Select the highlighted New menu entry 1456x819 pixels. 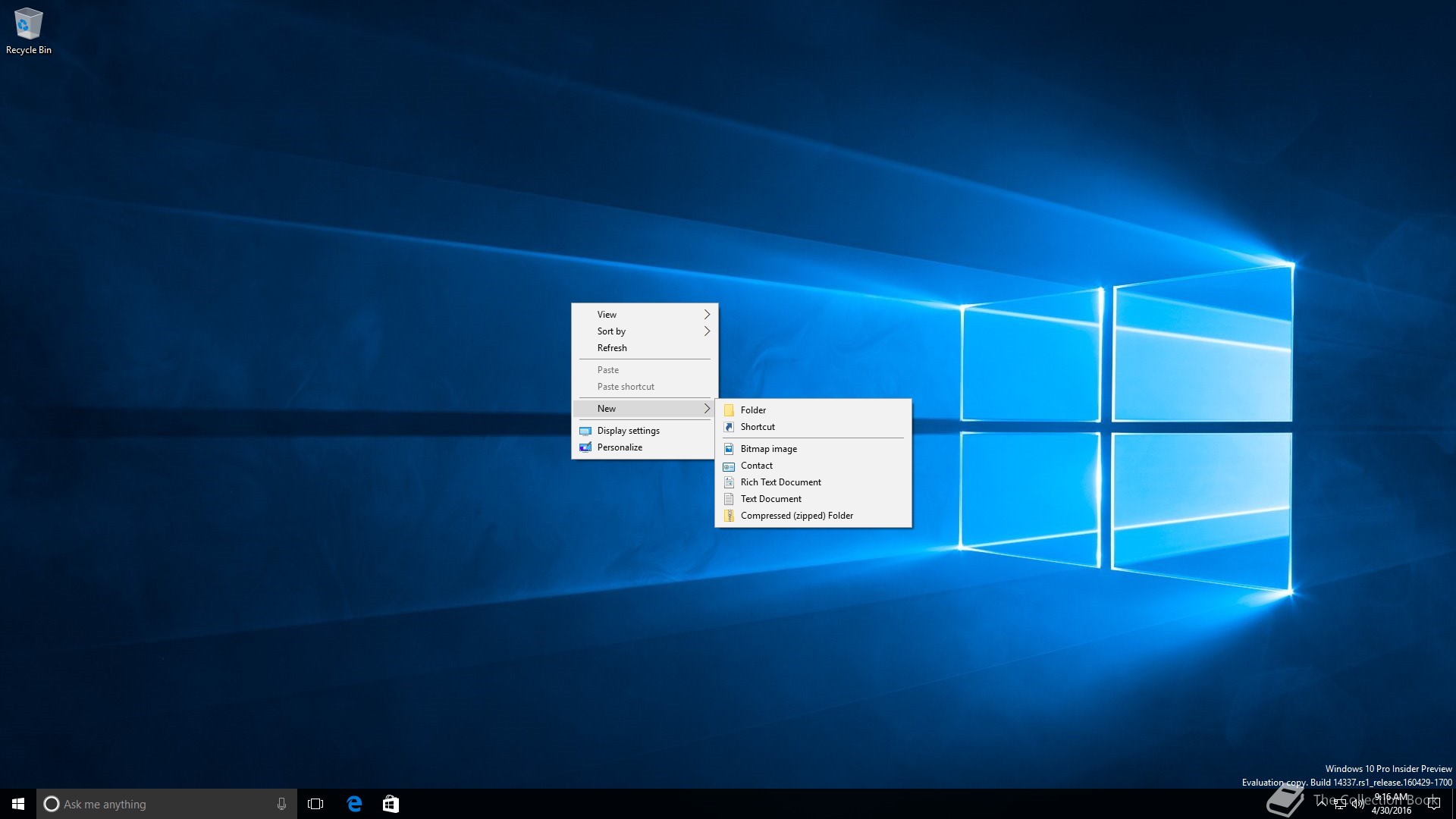coord(645,408)
